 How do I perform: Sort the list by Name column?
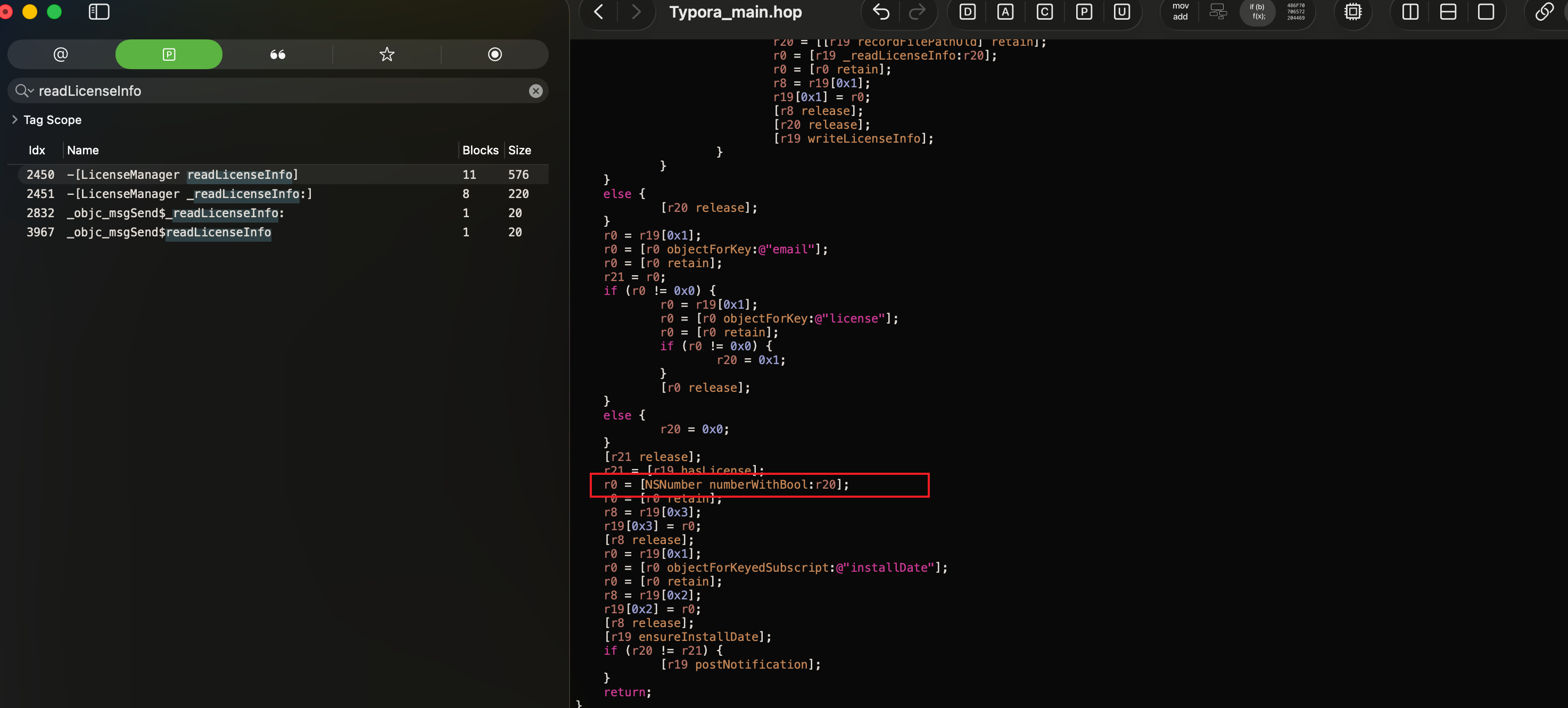(x=83, y=150)
